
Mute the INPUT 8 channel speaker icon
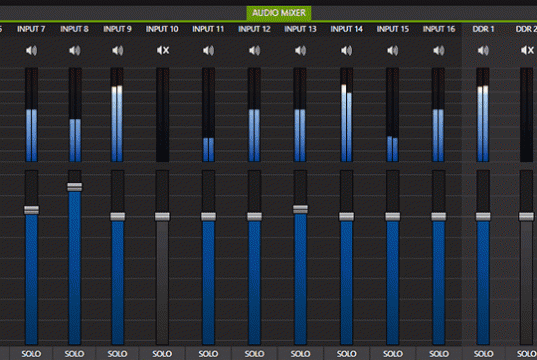coord(75,51)
